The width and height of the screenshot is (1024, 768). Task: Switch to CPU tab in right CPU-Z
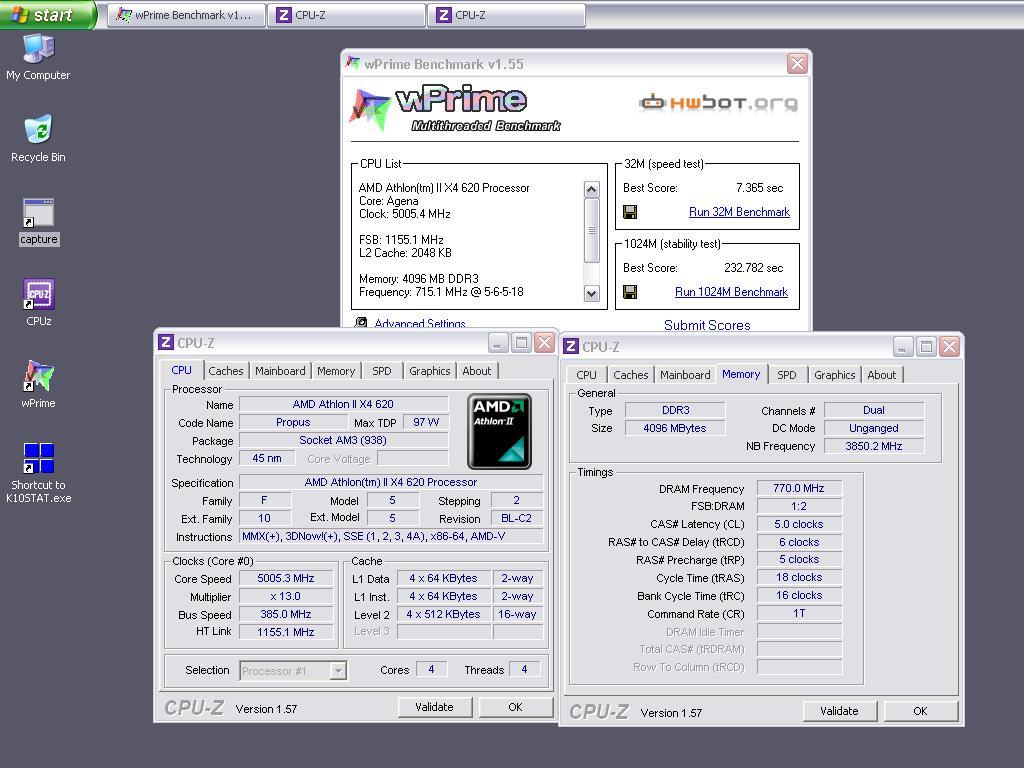[x=586, y=375]
